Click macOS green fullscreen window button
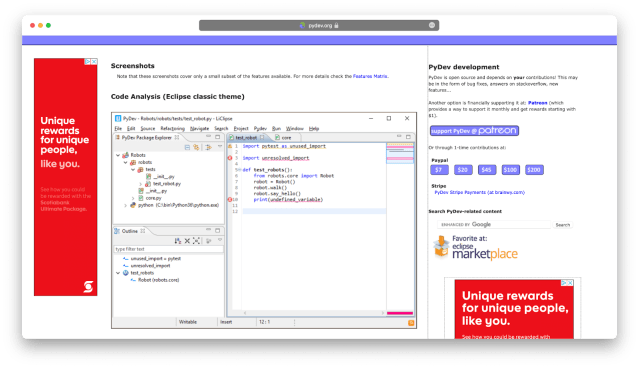Viewport: 639px width, 368px height. [48, 25]
